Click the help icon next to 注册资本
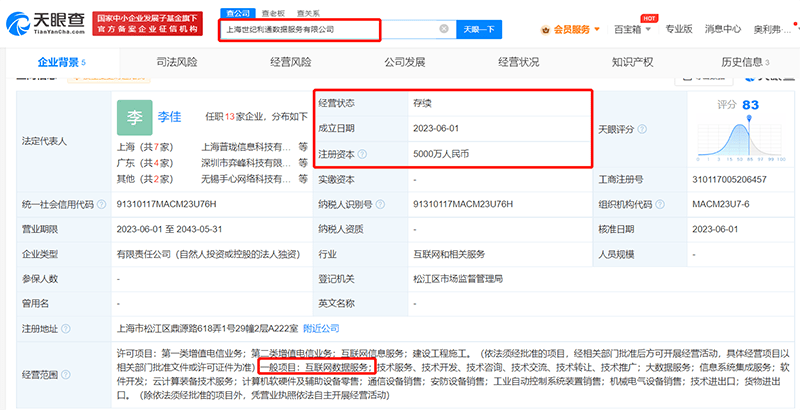This screenshot has width=800, height=410. (362, 153)
